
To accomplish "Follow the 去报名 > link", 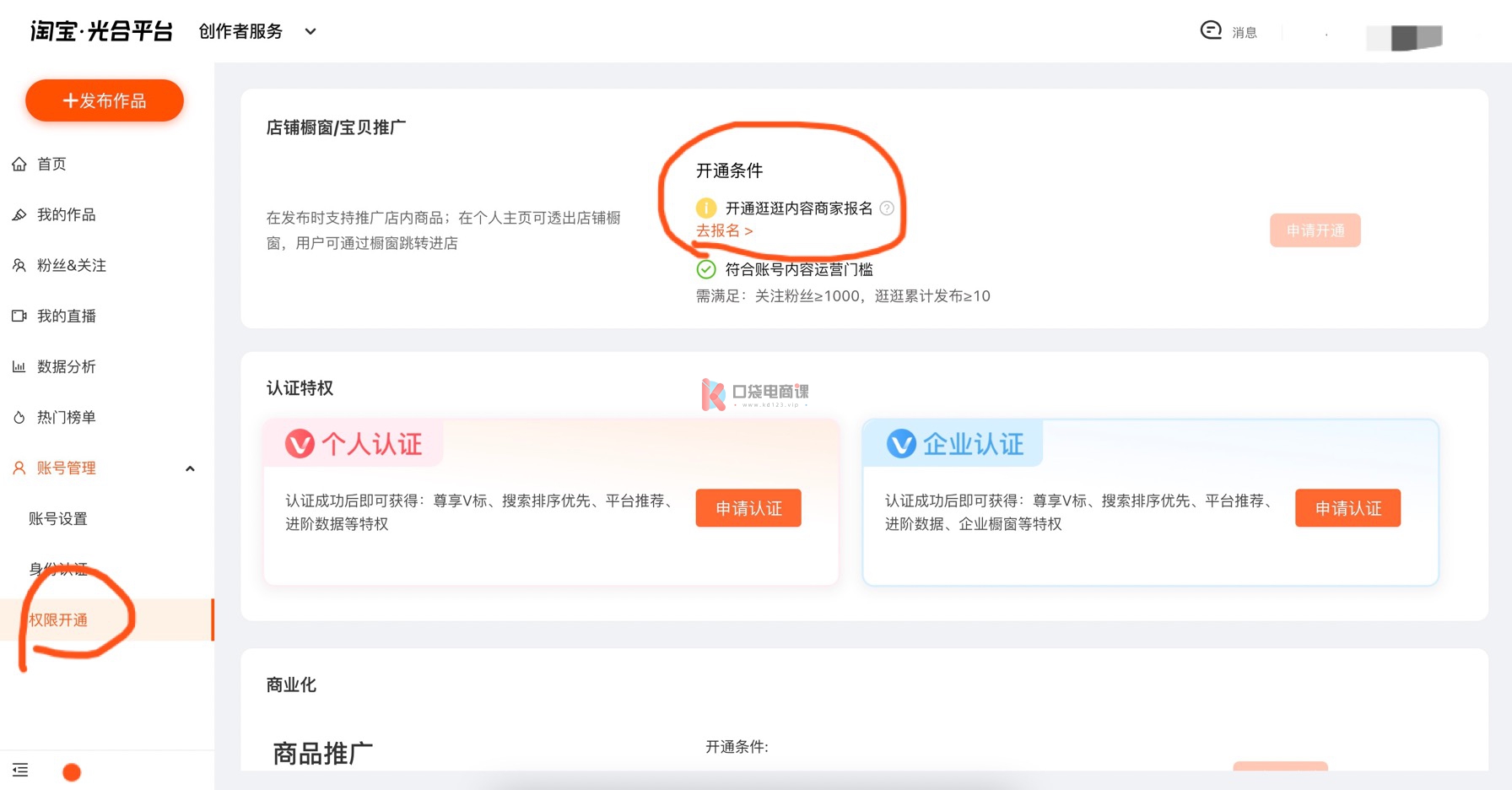I will click(724, 230).
